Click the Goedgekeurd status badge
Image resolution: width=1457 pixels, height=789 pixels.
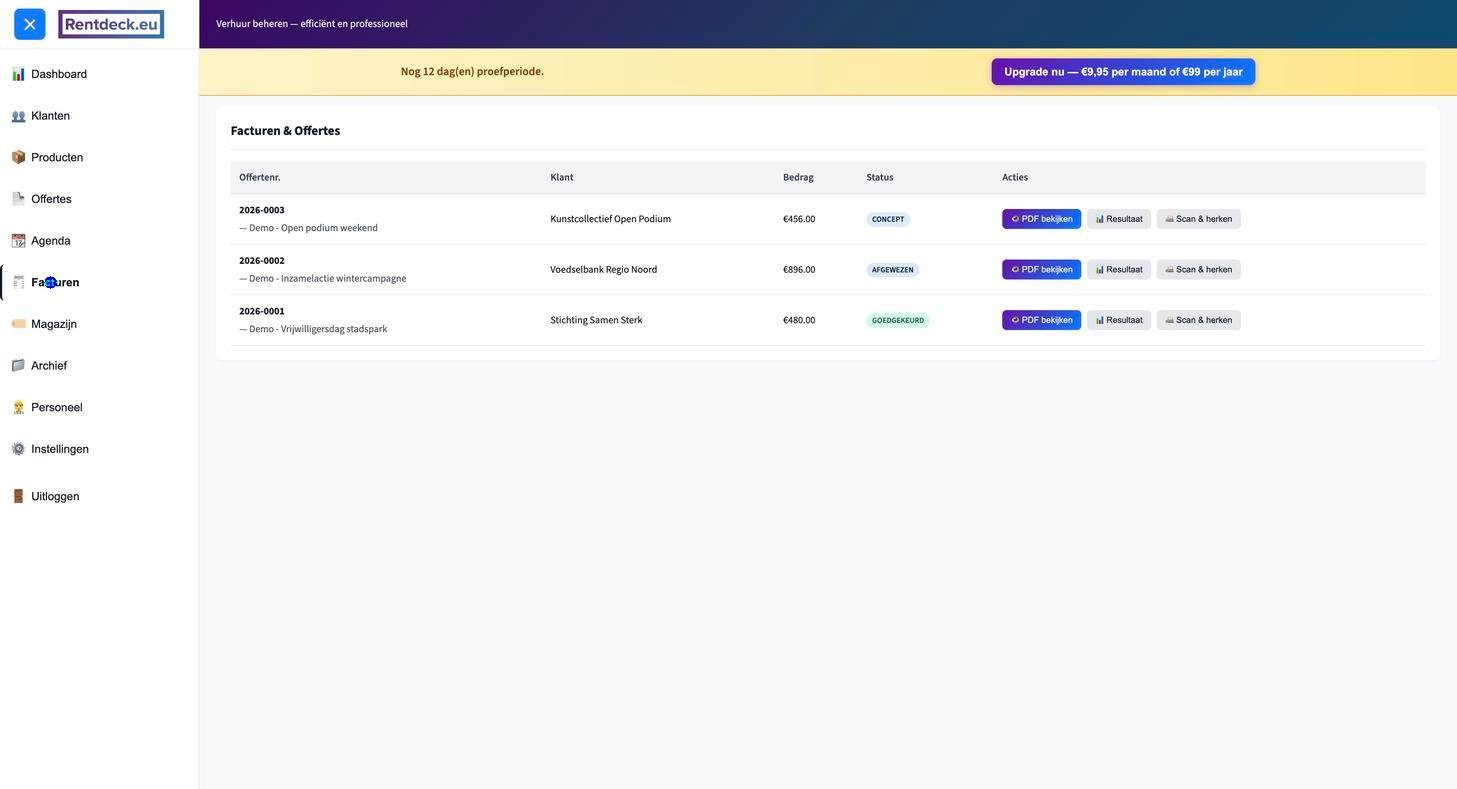pos(897,320)
